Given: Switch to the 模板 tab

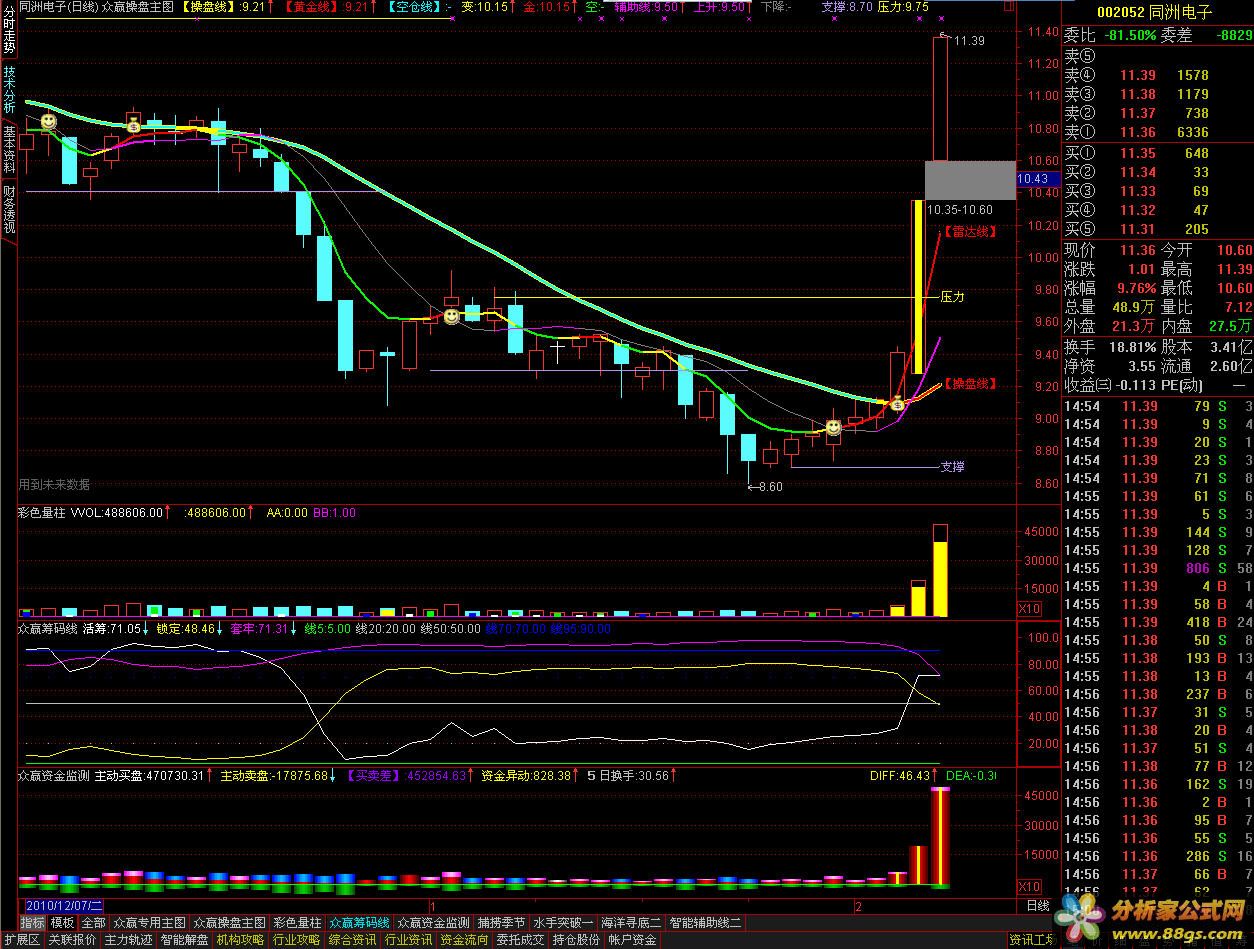Looking at the screenshot, I should [x=62, y=922].
